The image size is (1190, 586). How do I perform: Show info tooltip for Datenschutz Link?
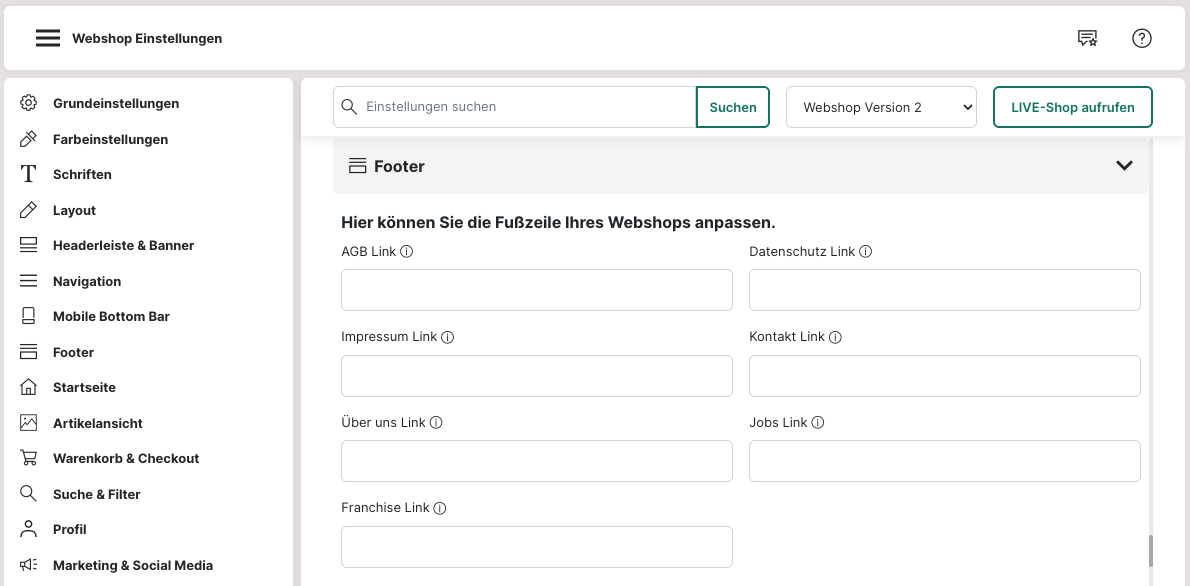866,252
